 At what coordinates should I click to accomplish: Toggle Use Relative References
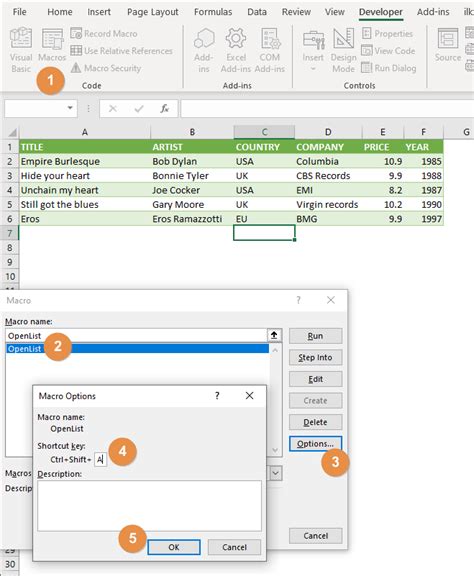coord(122,51)
